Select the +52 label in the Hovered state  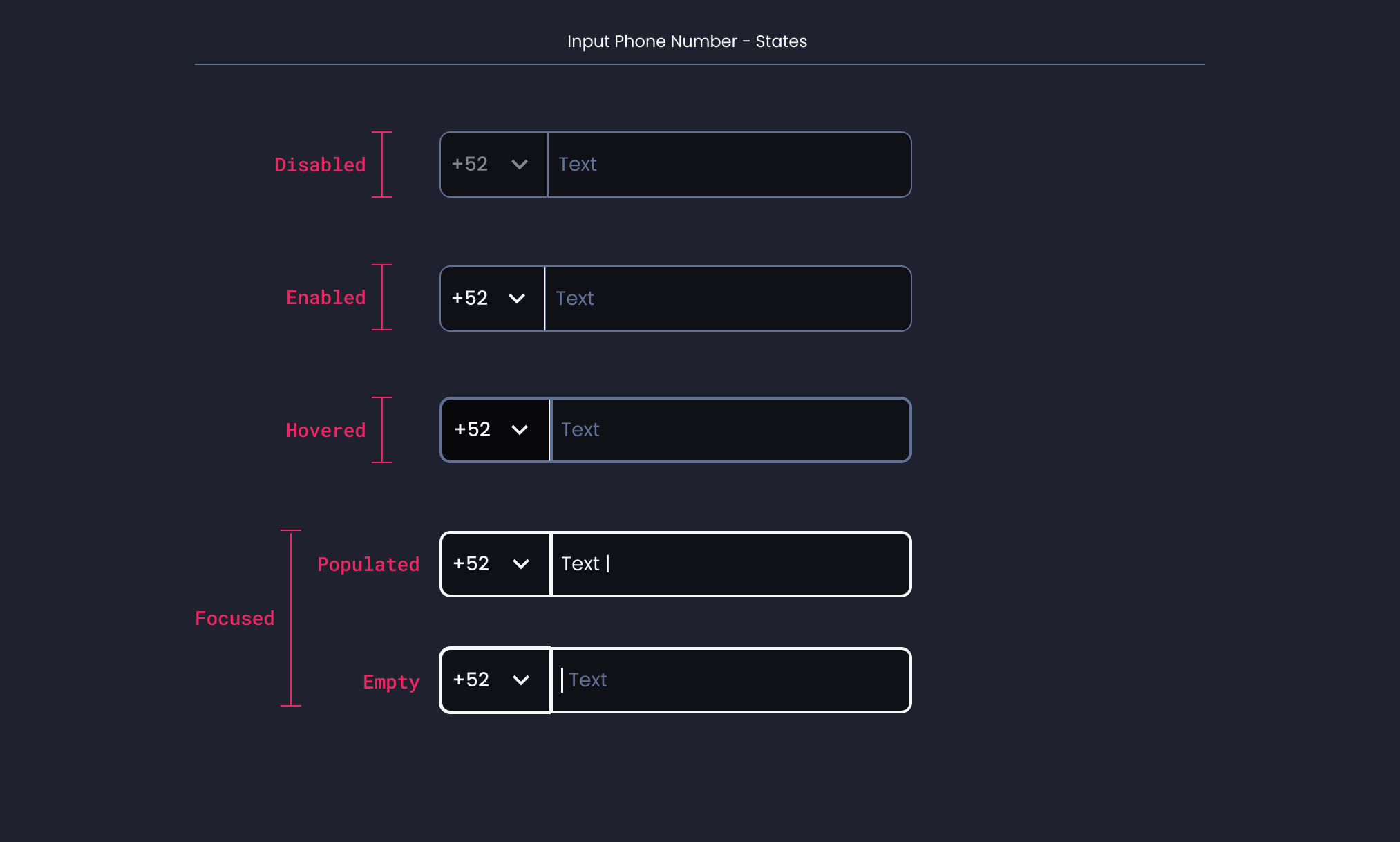tap(473, 429)
